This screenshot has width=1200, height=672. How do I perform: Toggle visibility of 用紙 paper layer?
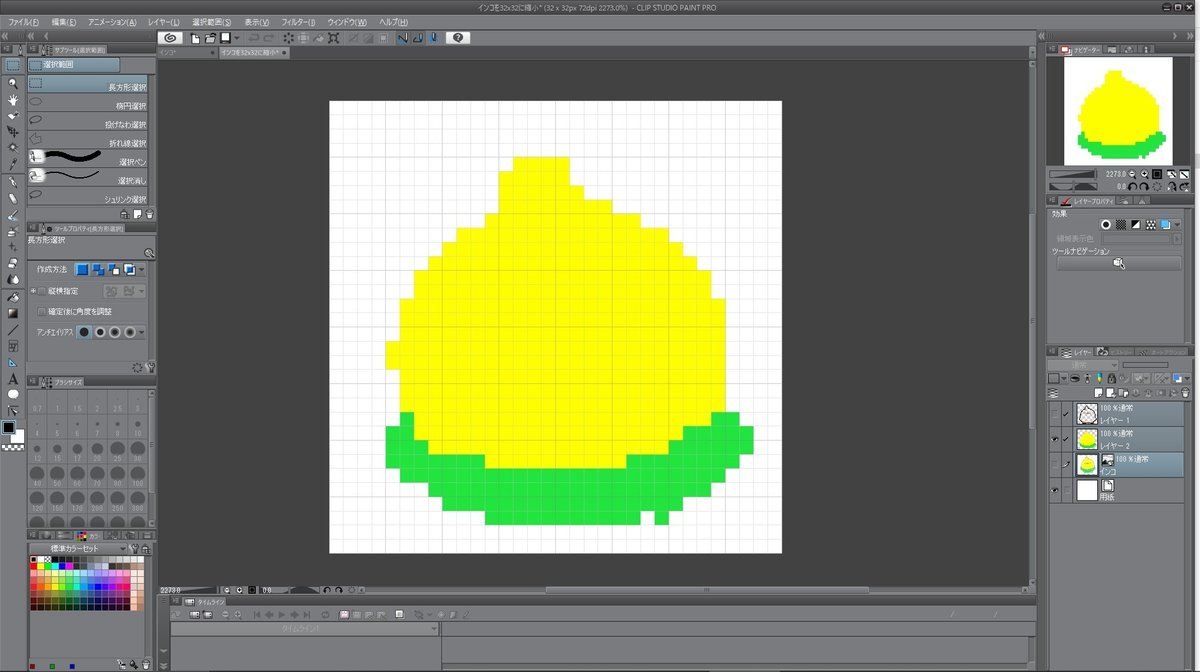pos(1055,490)
